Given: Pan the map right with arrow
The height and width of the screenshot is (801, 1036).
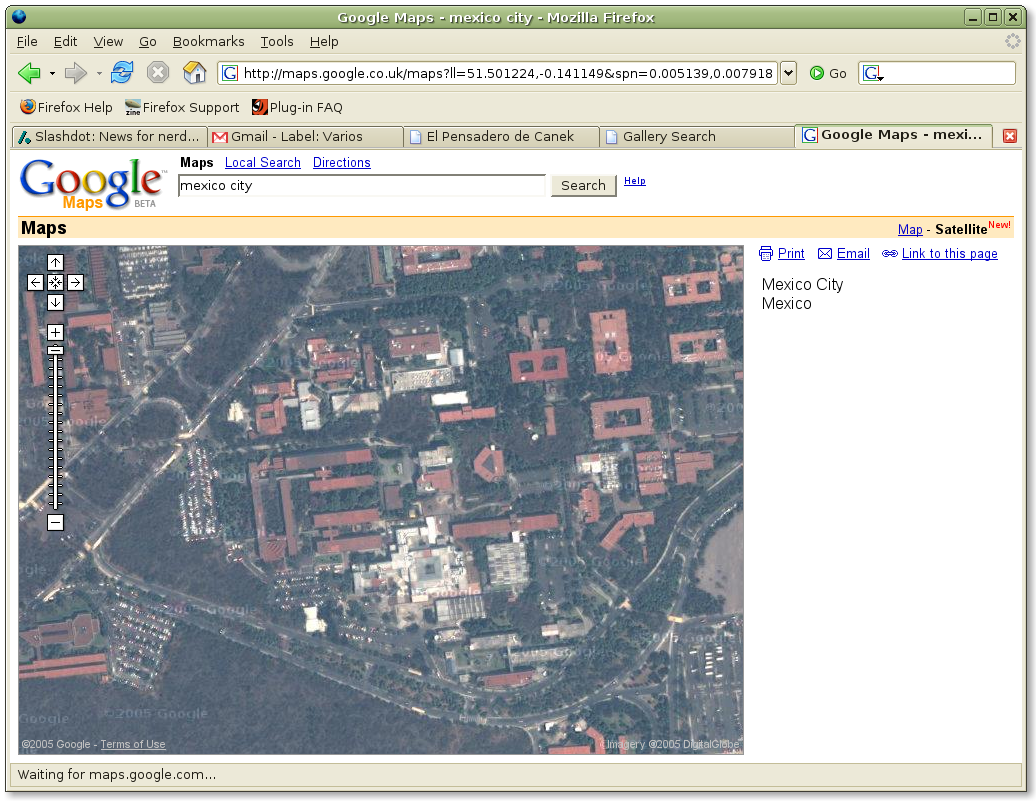Looking at the screenshot, I should coord(75,283).
